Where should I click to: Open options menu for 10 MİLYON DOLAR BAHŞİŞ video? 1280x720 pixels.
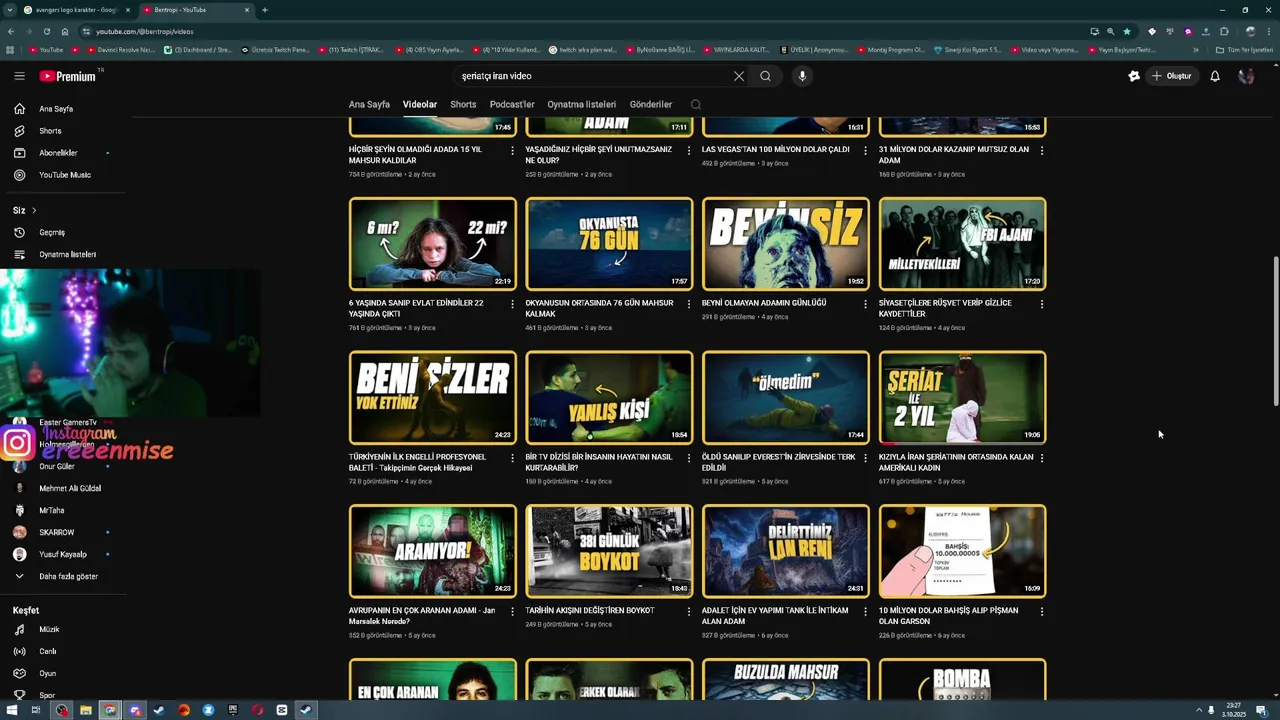coord(1042,611)
